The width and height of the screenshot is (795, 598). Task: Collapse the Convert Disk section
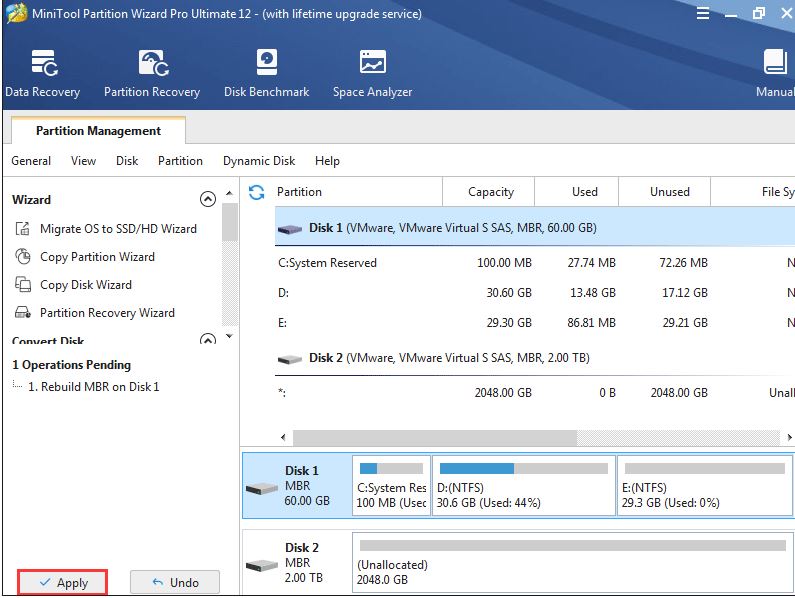point(208,339)
